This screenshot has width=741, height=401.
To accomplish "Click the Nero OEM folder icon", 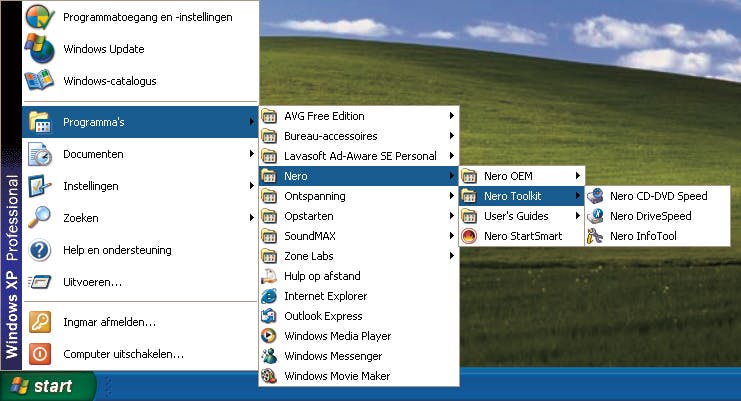I will pyautogui.click(x=469, y=176).
